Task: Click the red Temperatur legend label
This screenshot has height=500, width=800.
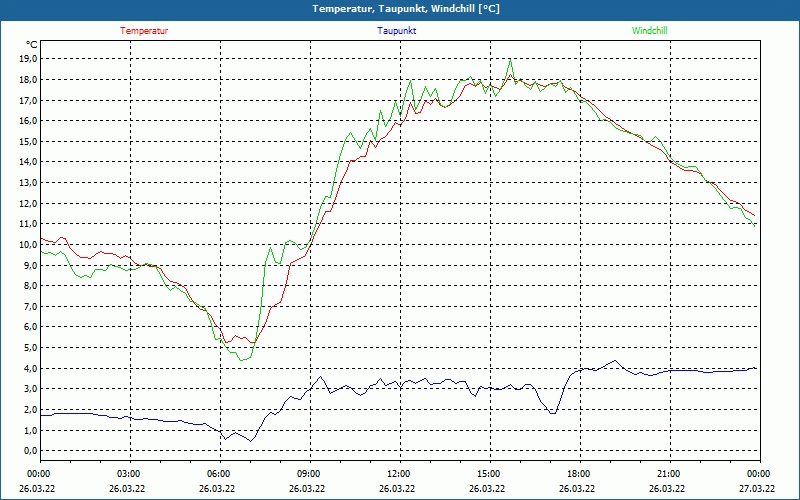Action: 144,31
